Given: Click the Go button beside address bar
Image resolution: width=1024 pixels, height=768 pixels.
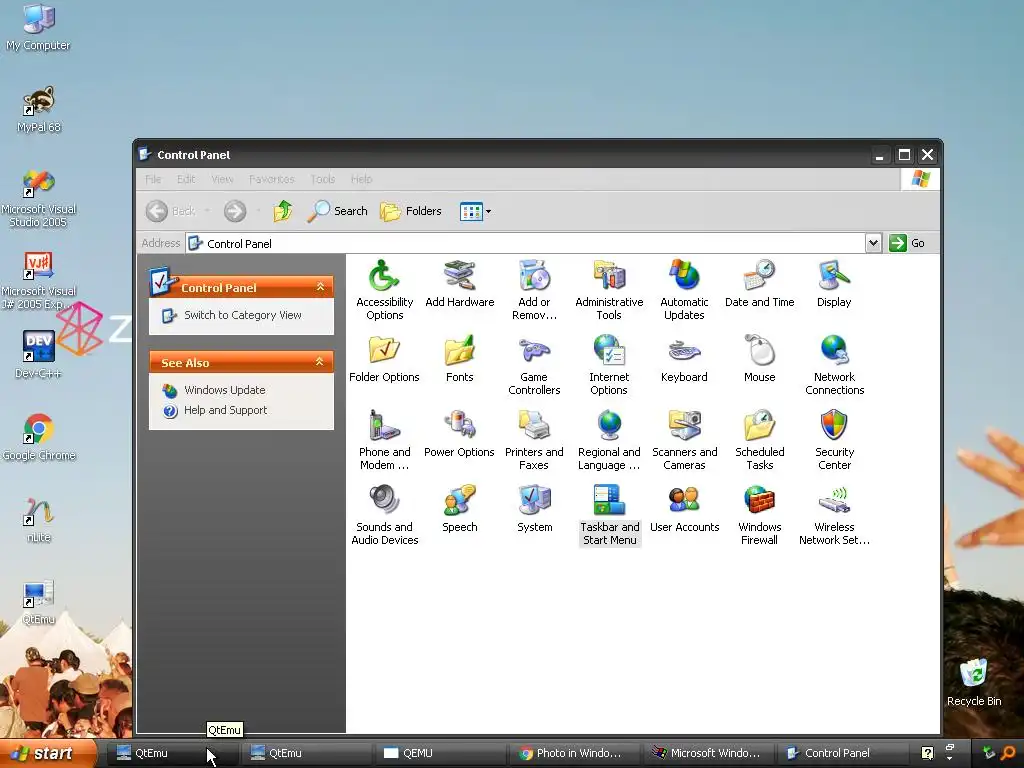Looking at the screenshot, I should pos(908,243).
